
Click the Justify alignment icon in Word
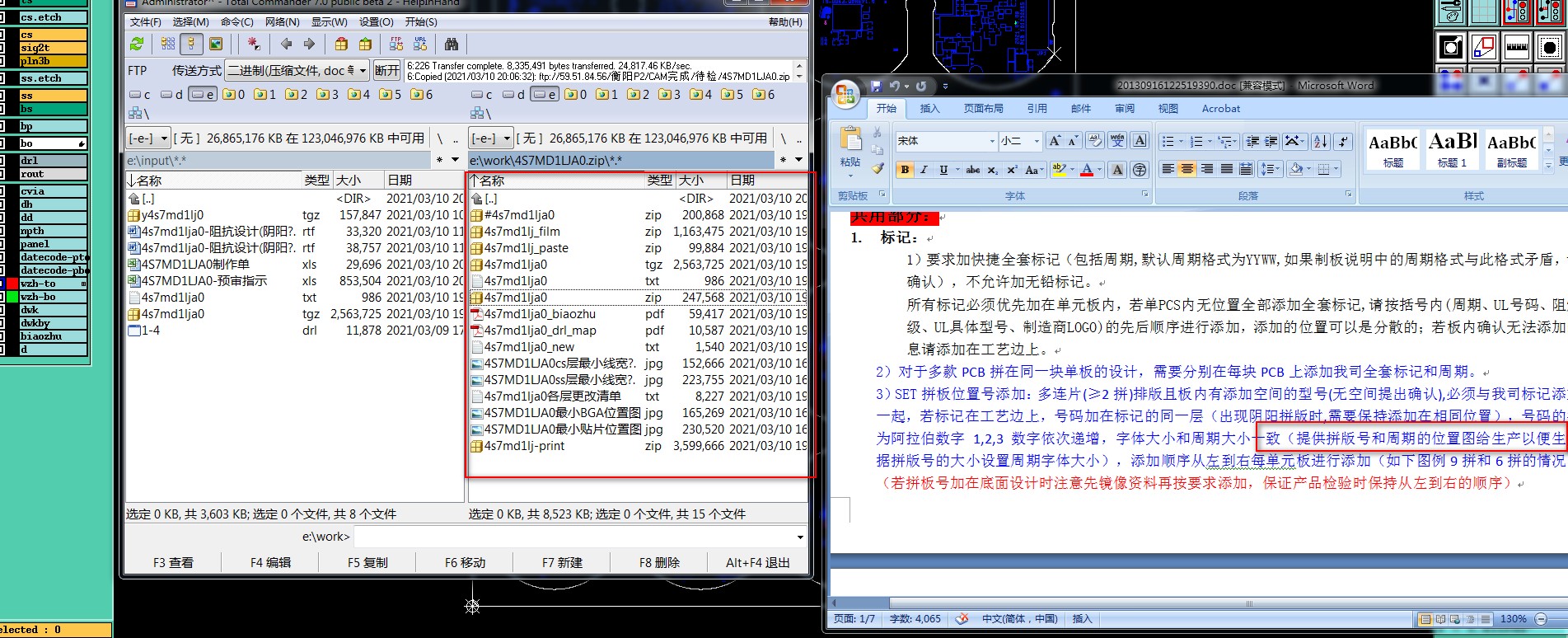pyautogui.click(x=1227, y=169)
